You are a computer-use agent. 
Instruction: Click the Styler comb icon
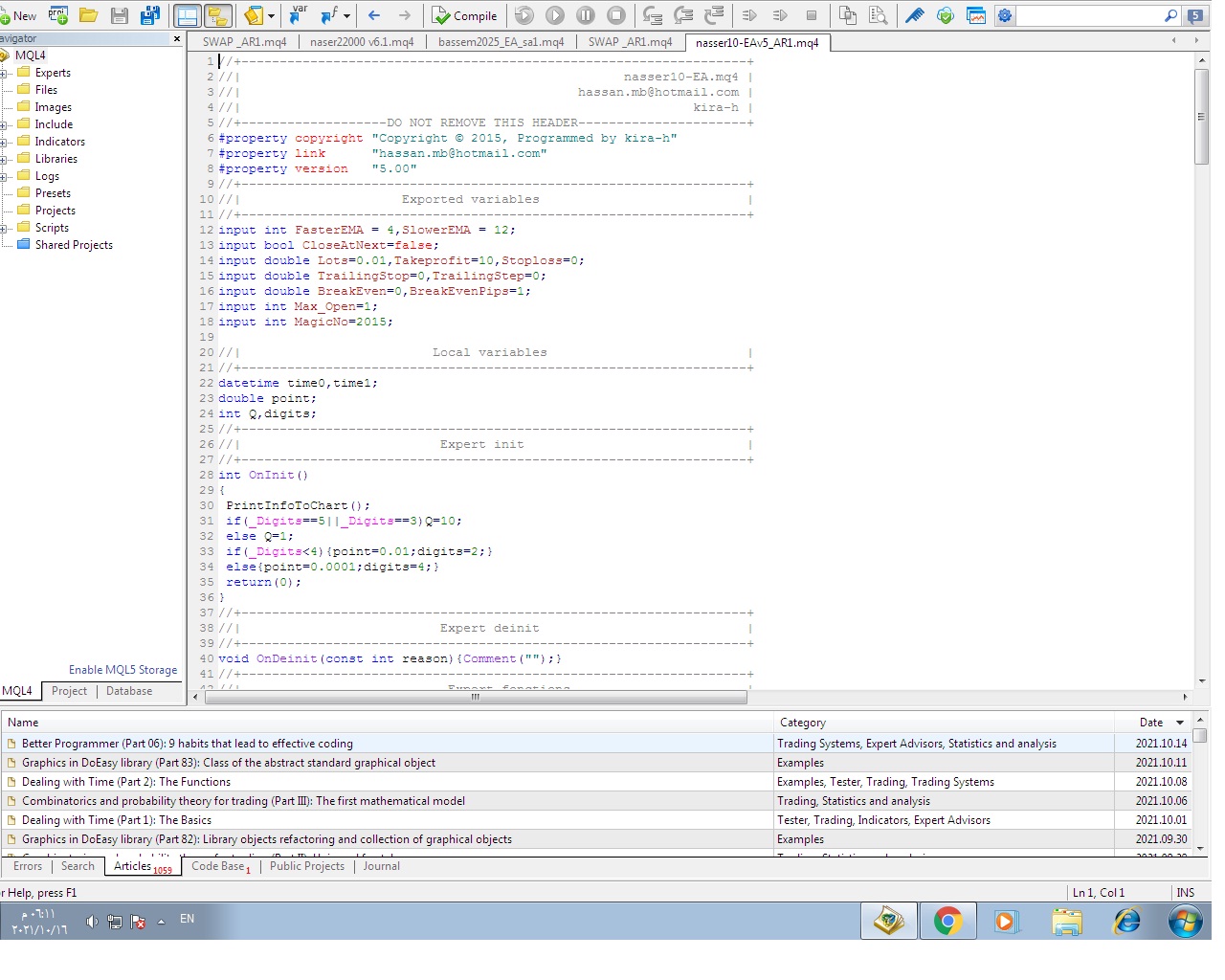(x=914, y=15)
